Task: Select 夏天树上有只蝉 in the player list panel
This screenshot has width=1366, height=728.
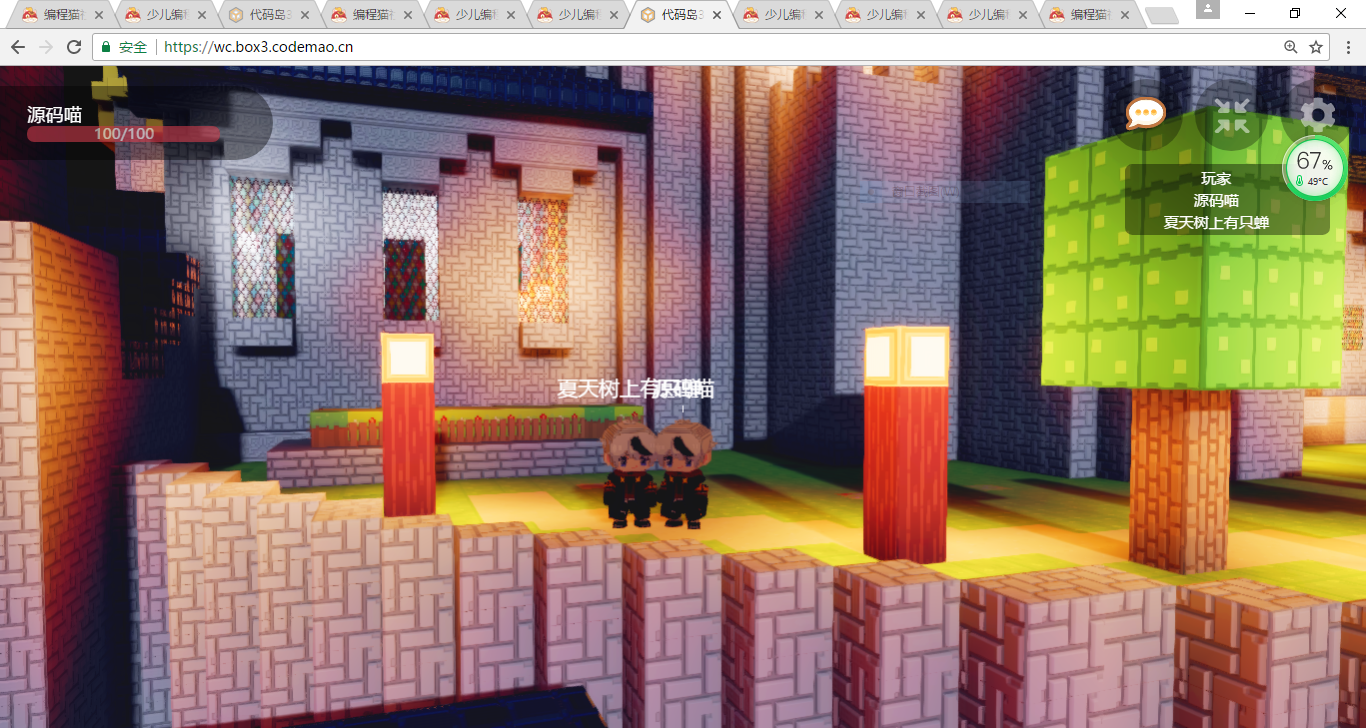Action: [1216, 222]
